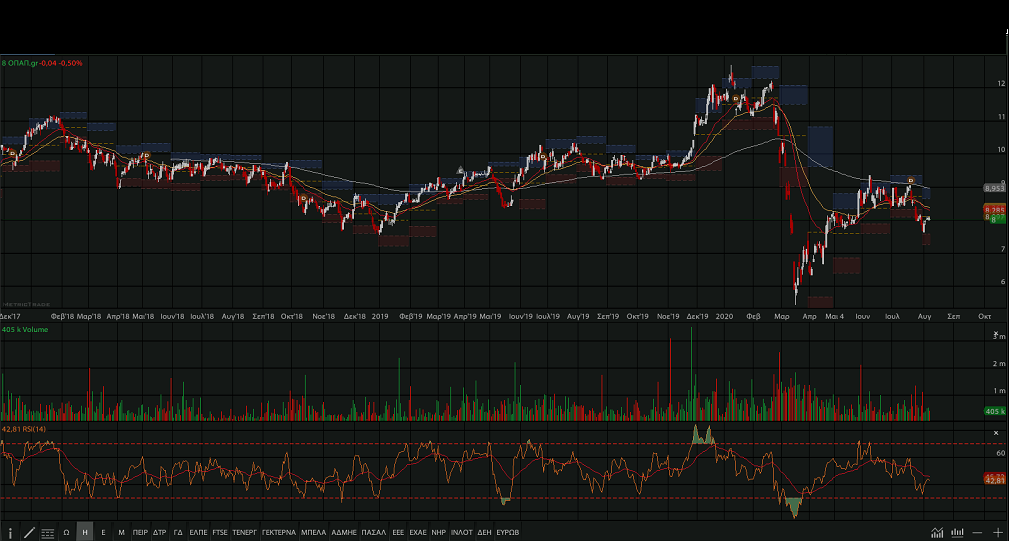Open the list layout icon in bottom toolbar
The image size is (1009, 541).
tap(47, 533)
